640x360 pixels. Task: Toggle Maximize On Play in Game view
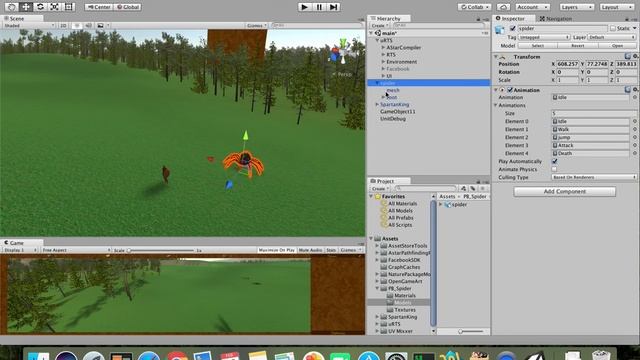[x=277, y=250]
